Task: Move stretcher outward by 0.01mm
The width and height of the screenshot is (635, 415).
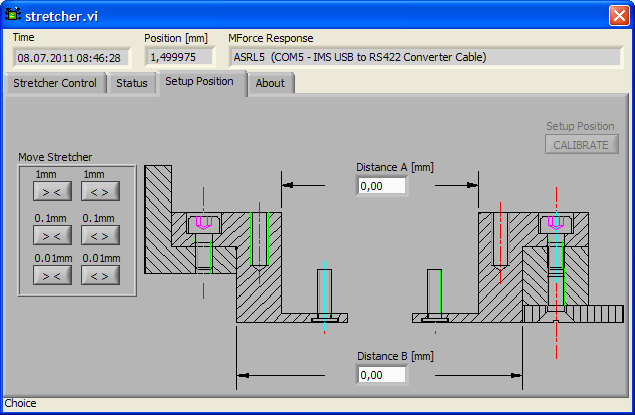Action: point(100,276)
